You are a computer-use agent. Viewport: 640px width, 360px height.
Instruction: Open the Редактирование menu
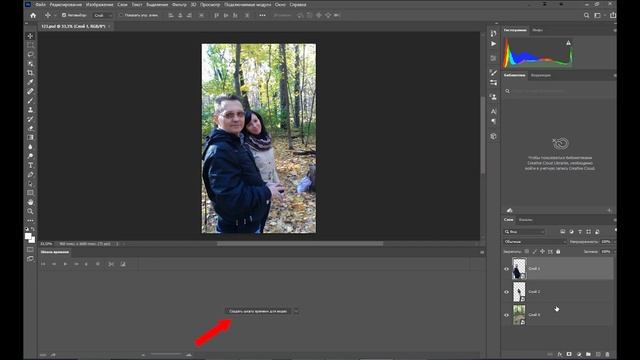point(66,4)
